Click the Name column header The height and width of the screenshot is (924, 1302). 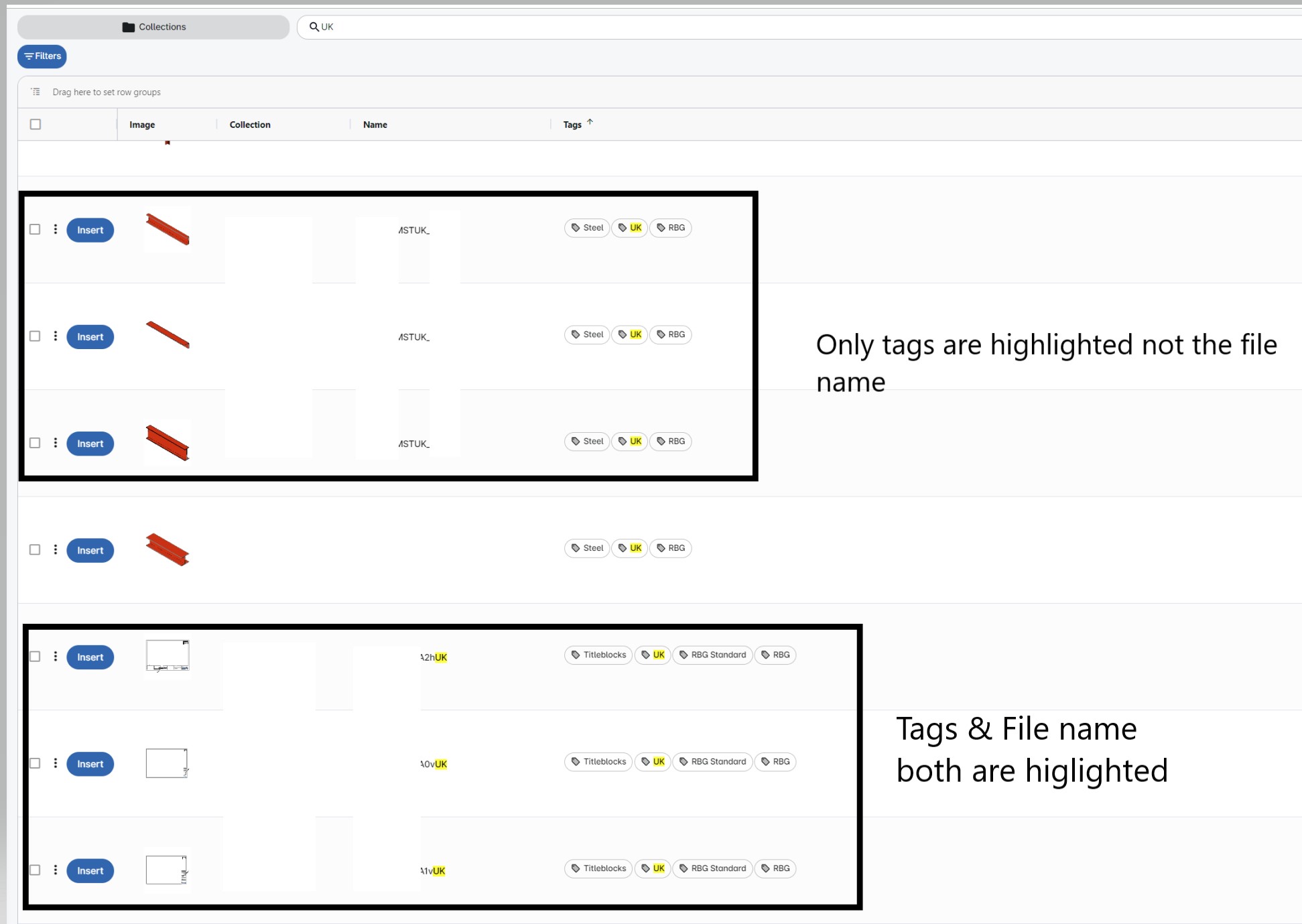[x=375, y=125]
